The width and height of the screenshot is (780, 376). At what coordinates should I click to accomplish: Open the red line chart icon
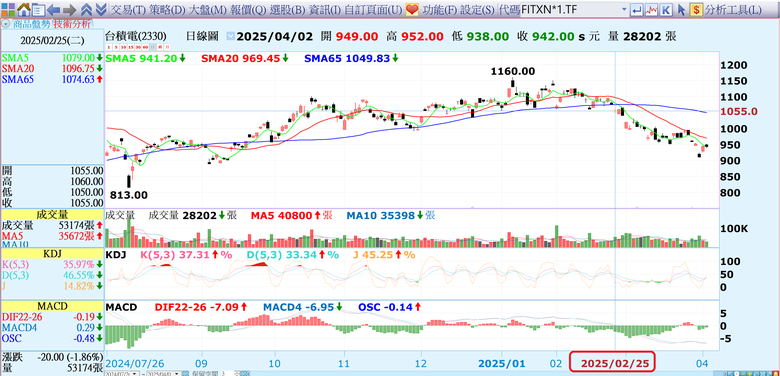[x=651, y=9]
